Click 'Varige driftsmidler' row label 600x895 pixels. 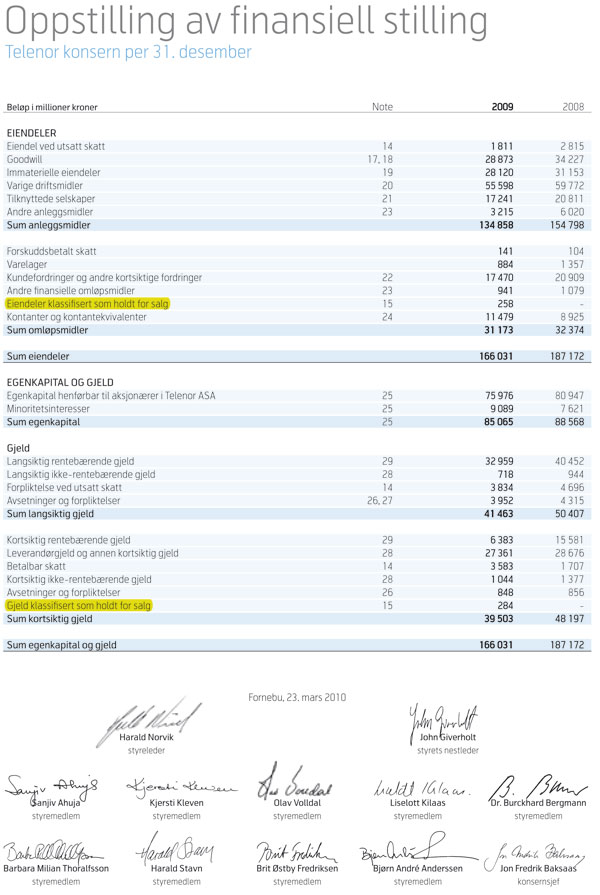click(45, 186)
